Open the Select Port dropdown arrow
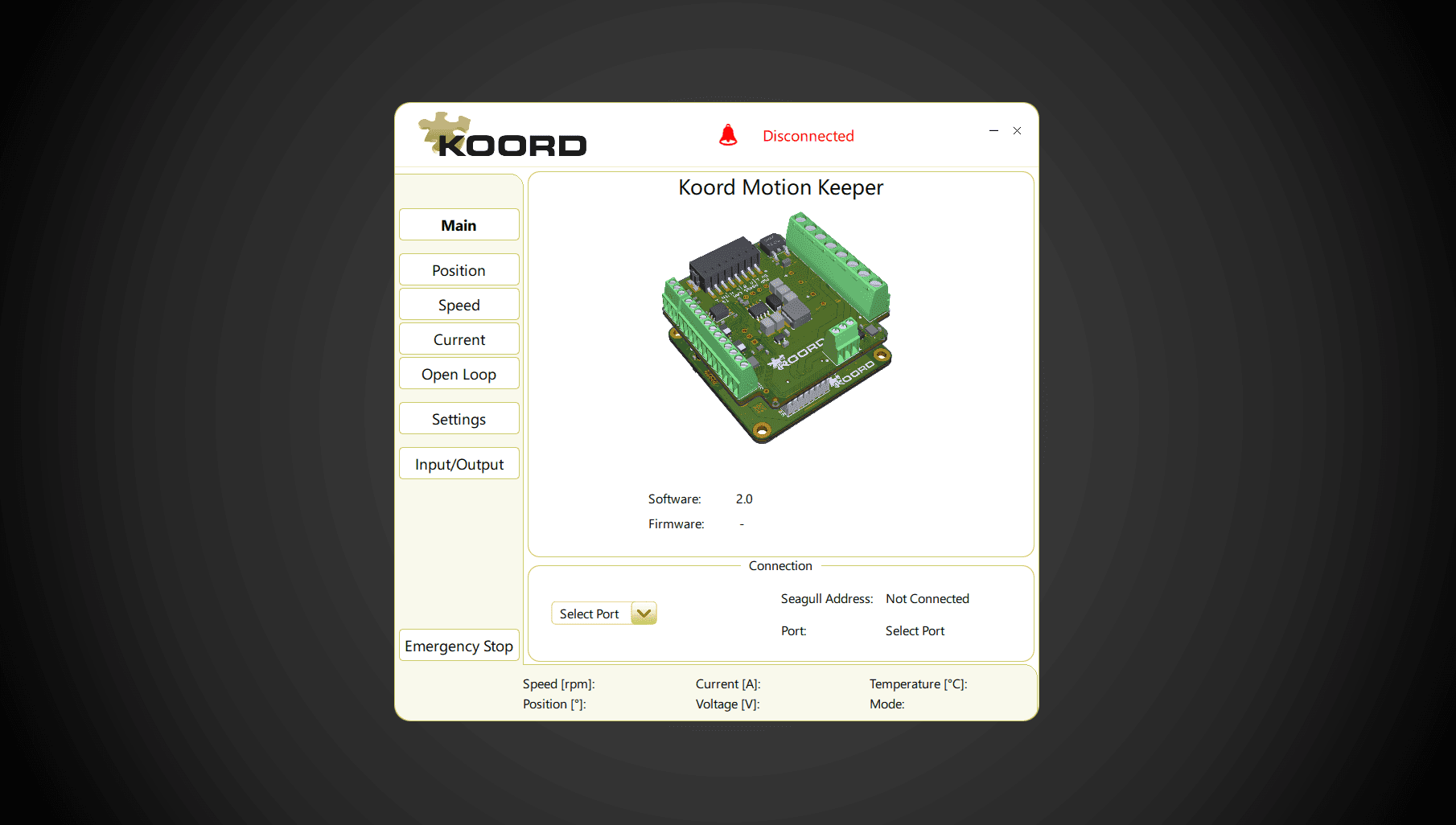The height and width of the screenshot is (825, 1456). [644, 614]
